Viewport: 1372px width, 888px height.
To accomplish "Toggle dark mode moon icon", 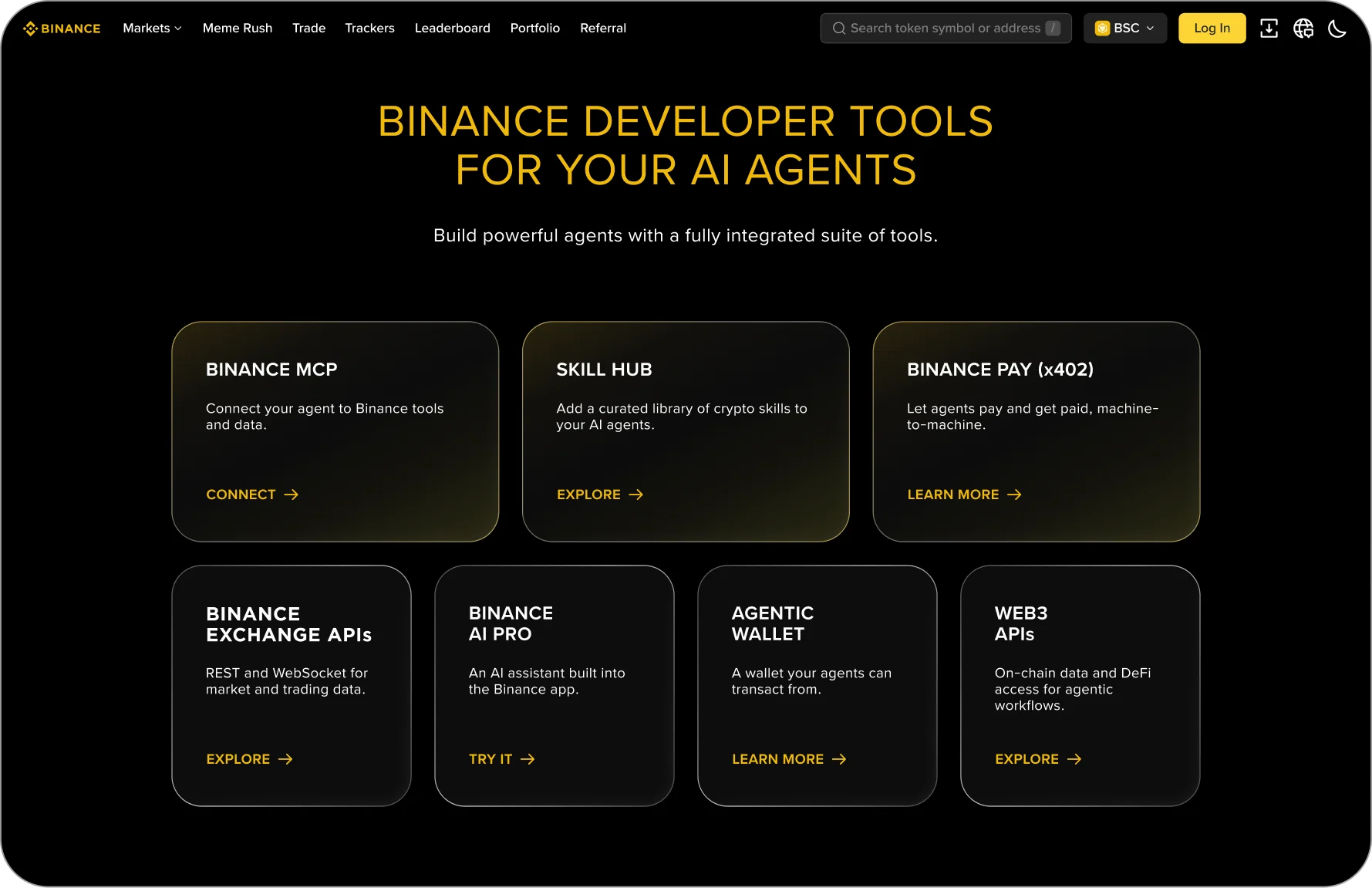I will 1337,29.
